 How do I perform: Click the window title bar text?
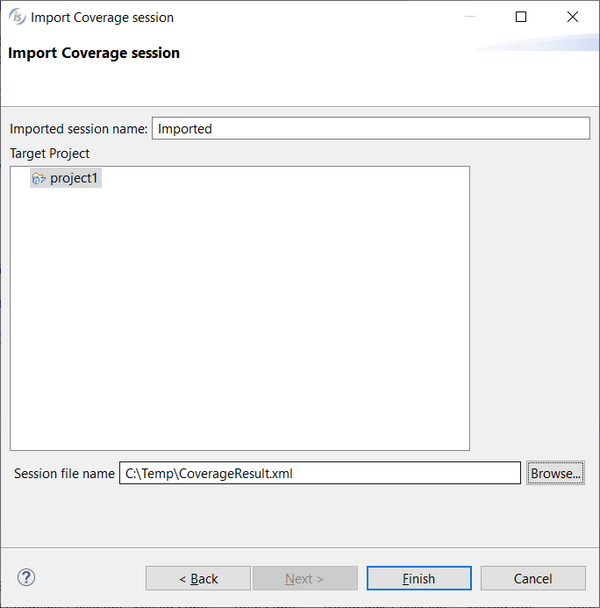(x=102, y=17)
